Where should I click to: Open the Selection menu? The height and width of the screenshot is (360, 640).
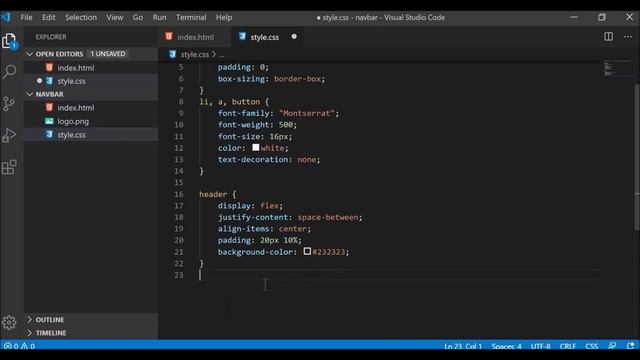pyautogui.click(x=81, y=17)
